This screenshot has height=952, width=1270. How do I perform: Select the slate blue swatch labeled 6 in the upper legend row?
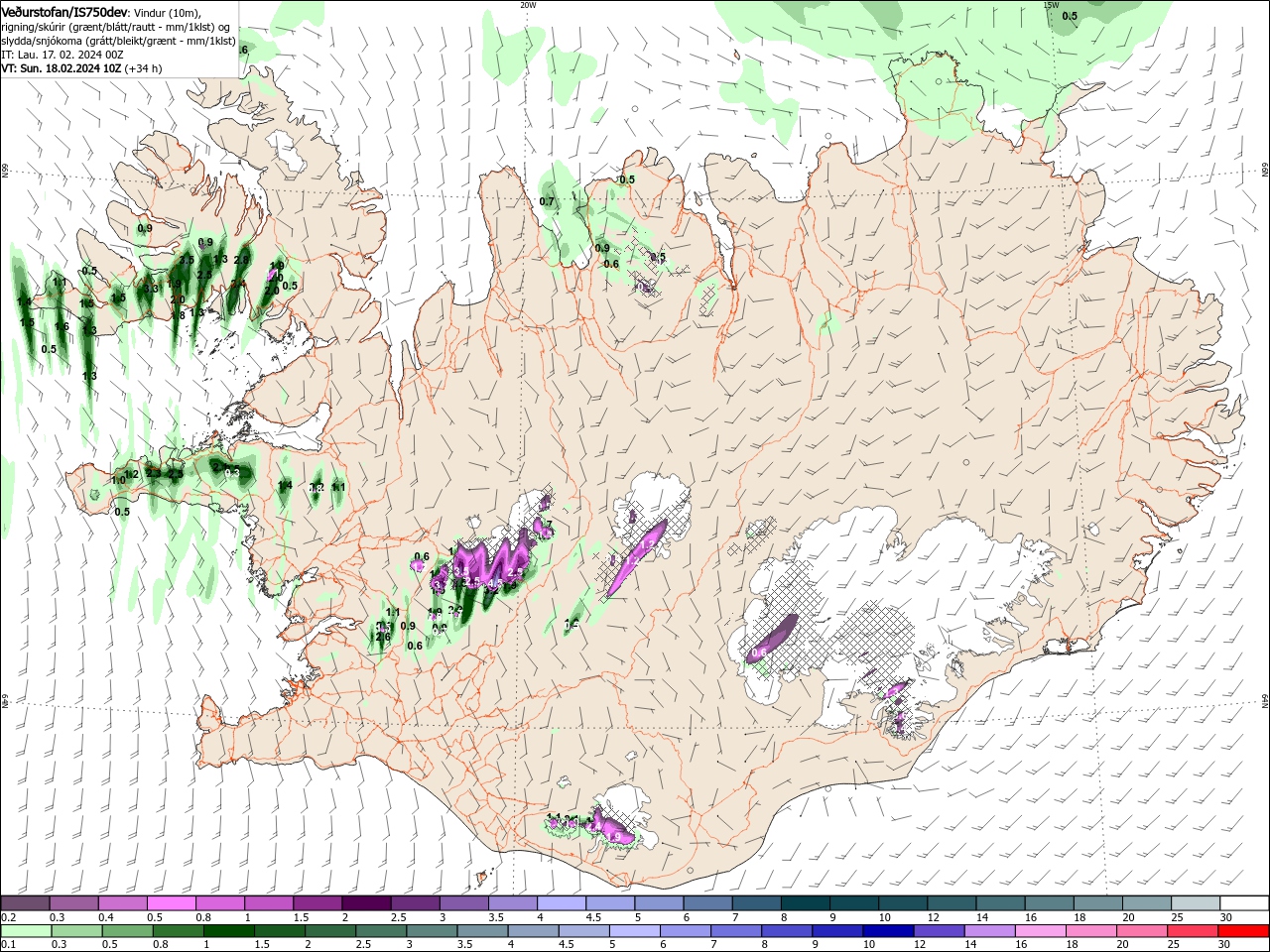[707, 903]
